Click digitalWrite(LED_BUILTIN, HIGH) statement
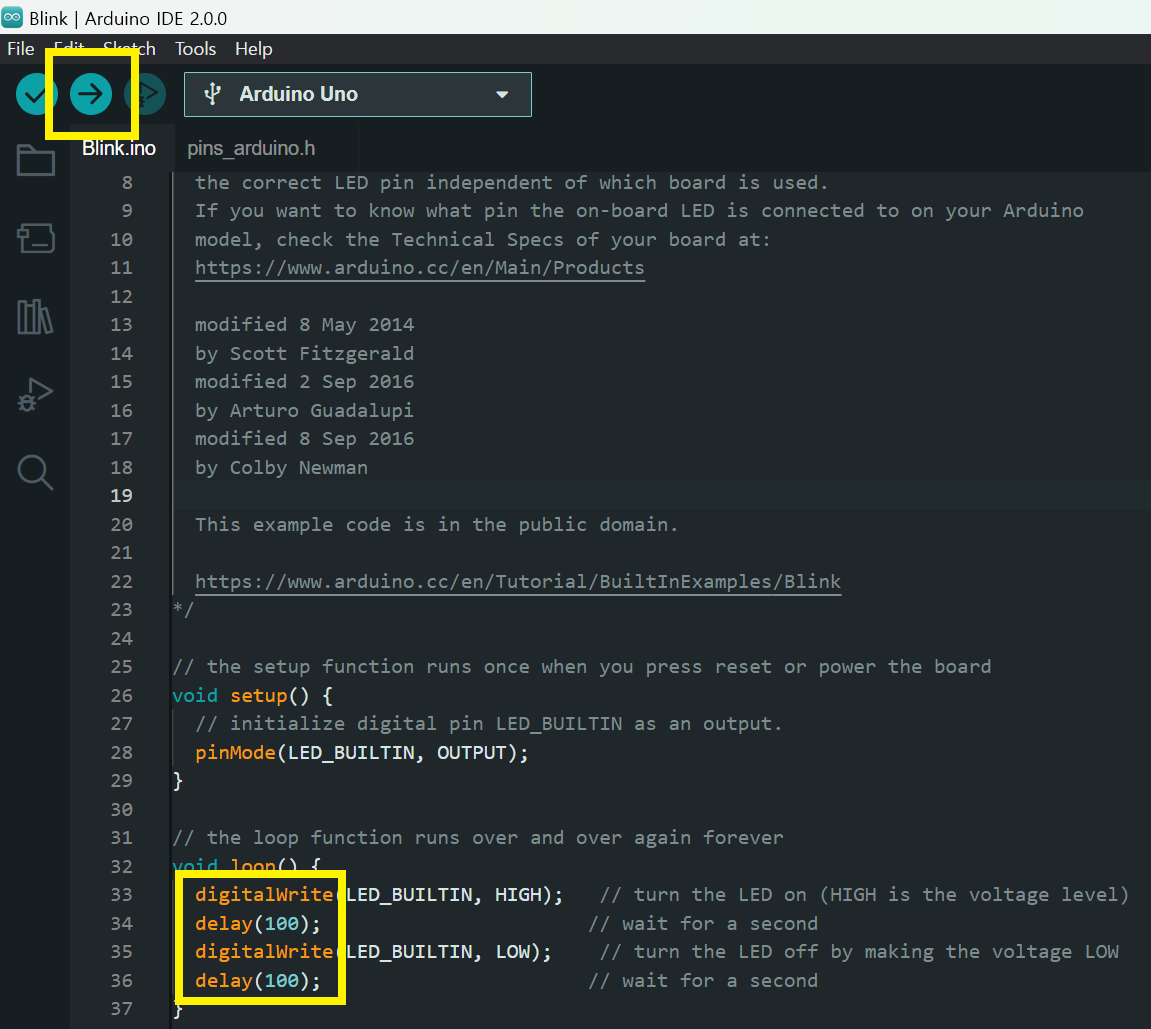This screenshot has height=1029, width=1151. click(x=379, y=895)
